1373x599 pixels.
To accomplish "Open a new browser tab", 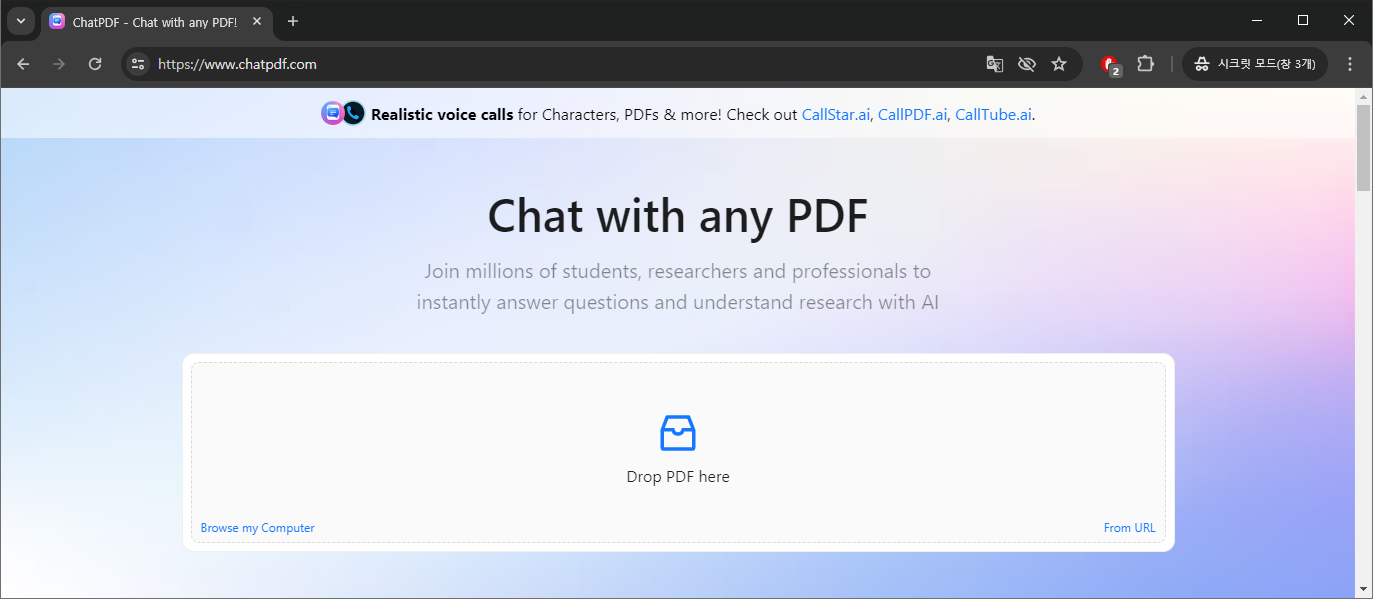I will pyautogui.click(x=293, y=21).
